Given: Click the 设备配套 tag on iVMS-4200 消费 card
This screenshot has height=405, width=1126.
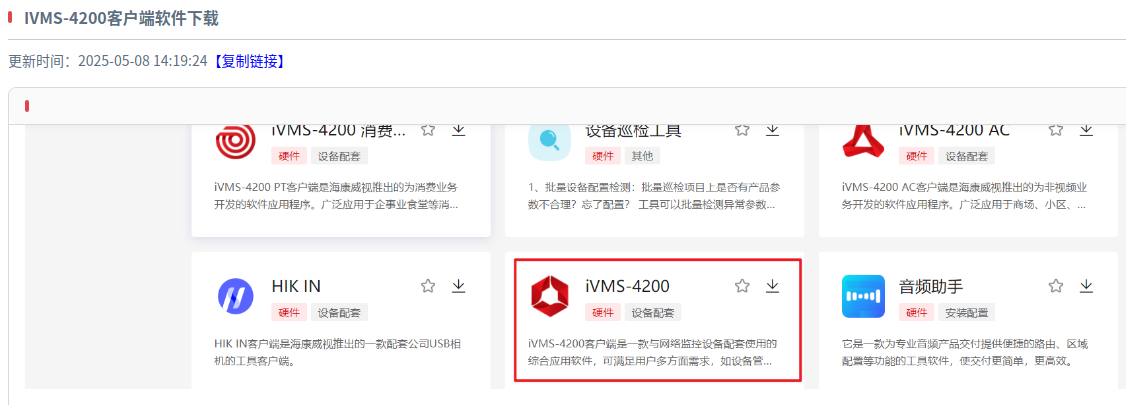Looking at the screenshot, I should coord(340,156).
